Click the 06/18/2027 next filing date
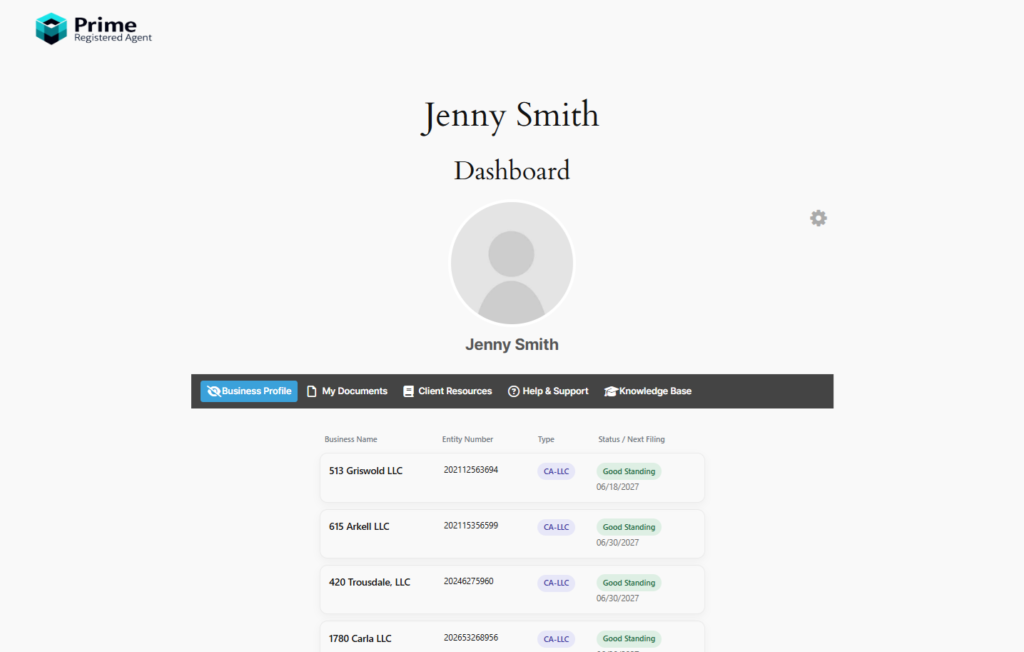Screen dimensions: 1024x652 point(617,487)
